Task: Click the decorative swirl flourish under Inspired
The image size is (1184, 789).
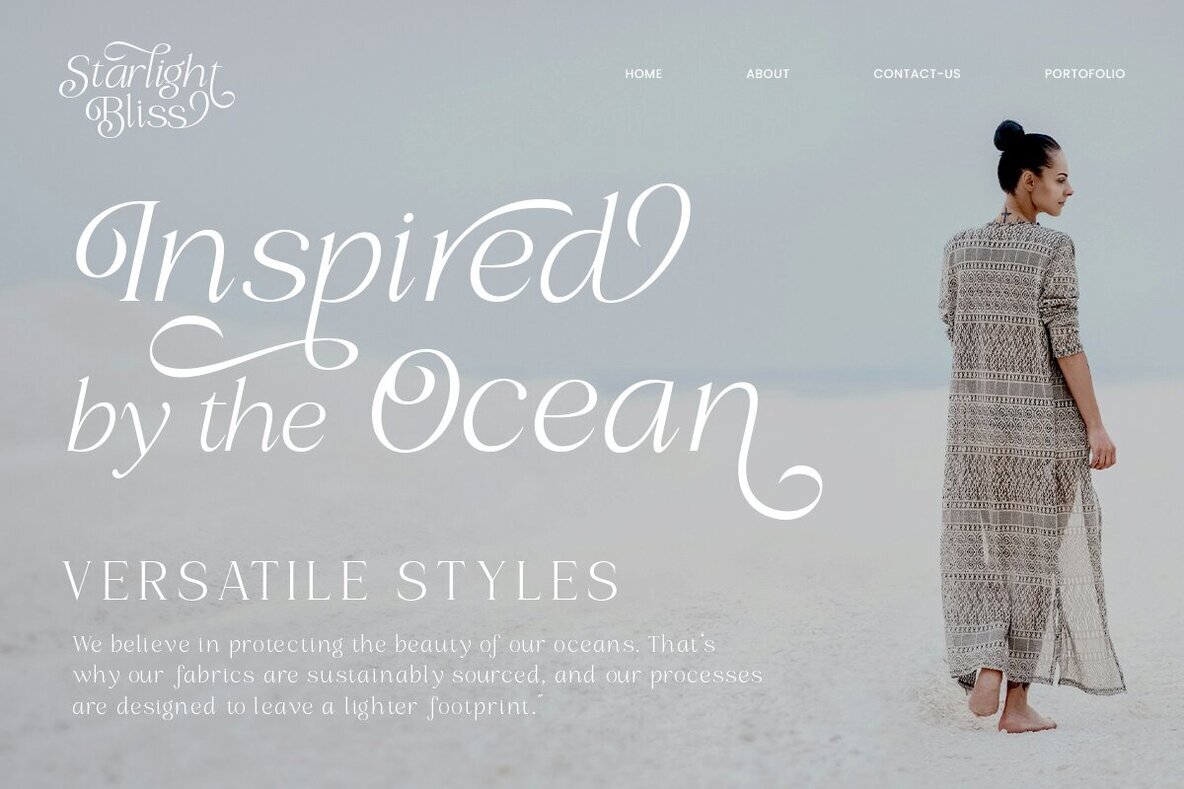Action: coord(254,347)
